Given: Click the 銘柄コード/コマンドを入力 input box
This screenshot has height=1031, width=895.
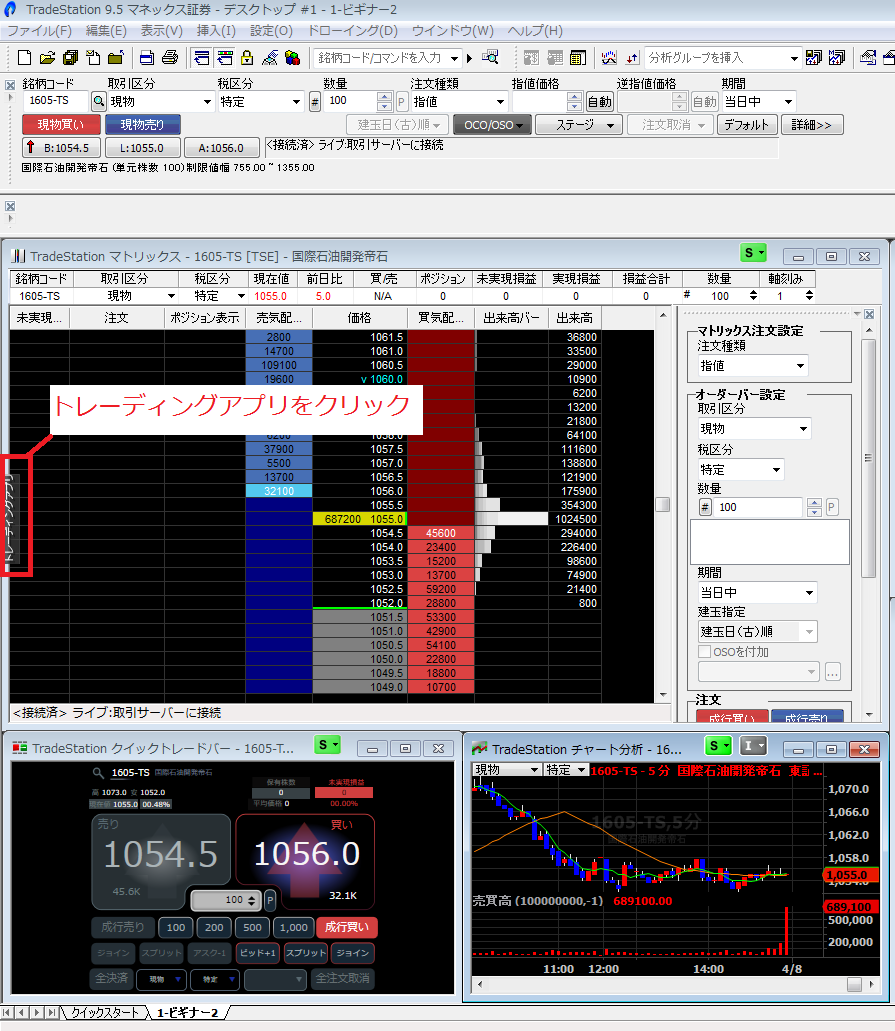Looking at the screenshot, I should (x=381, y=59).
